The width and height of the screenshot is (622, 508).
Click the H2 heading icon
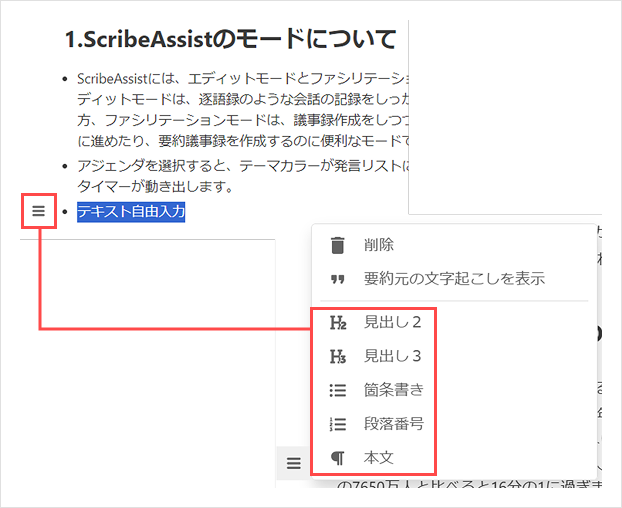click(338, 323)
